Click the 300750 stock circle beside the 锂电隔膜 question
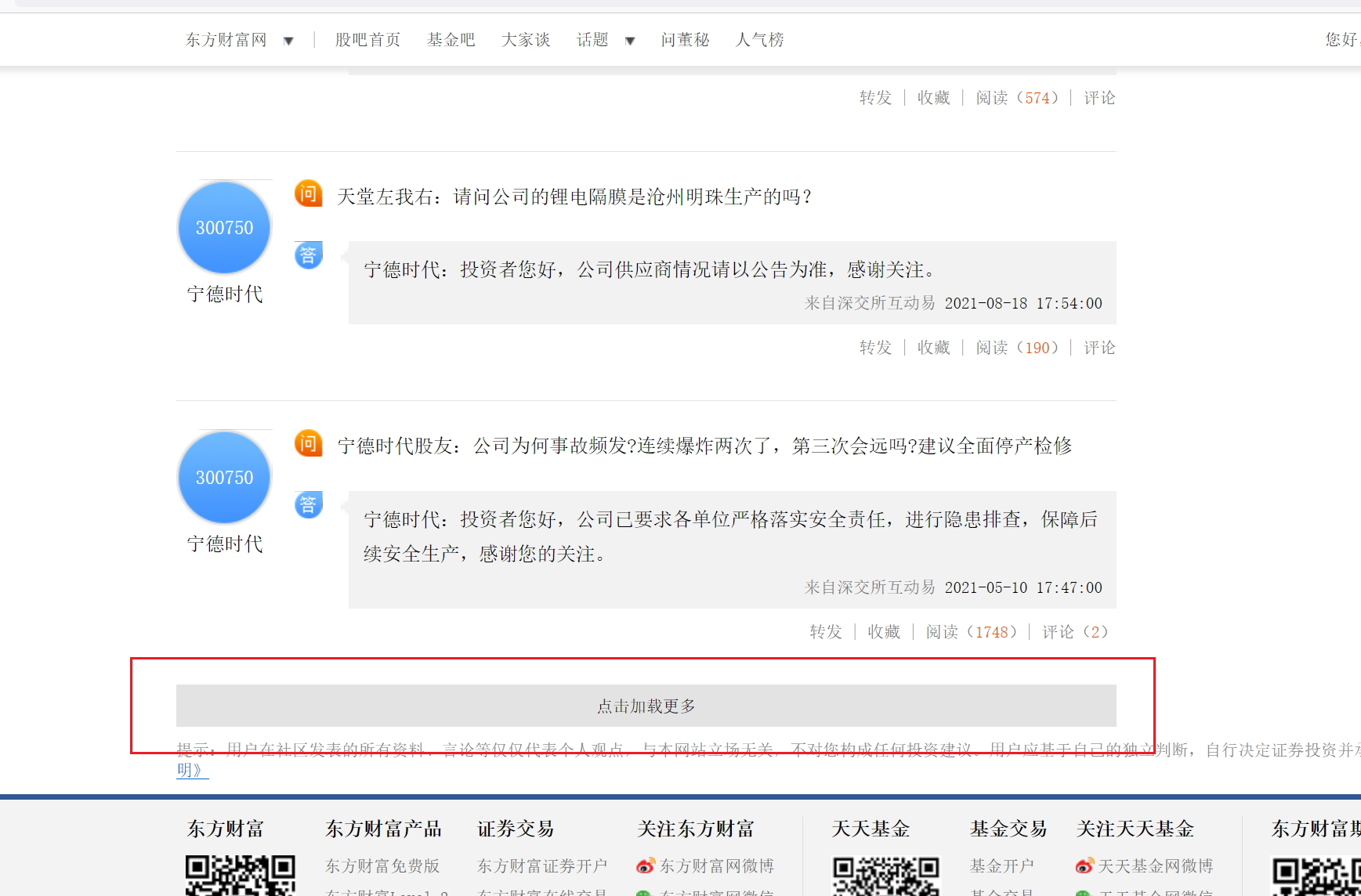Viewport: 1361px width, 896px height. (x=225, y=228)
